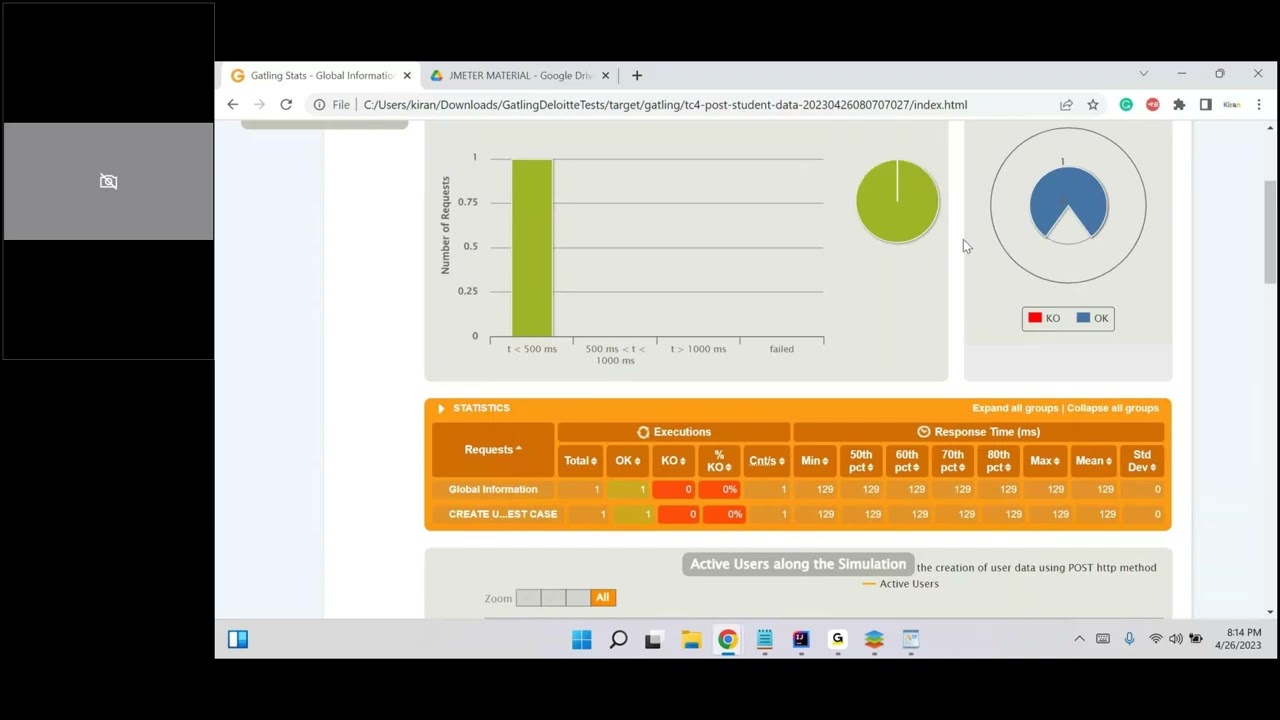Open the layered stack app on the taskbar

point(874,639)
